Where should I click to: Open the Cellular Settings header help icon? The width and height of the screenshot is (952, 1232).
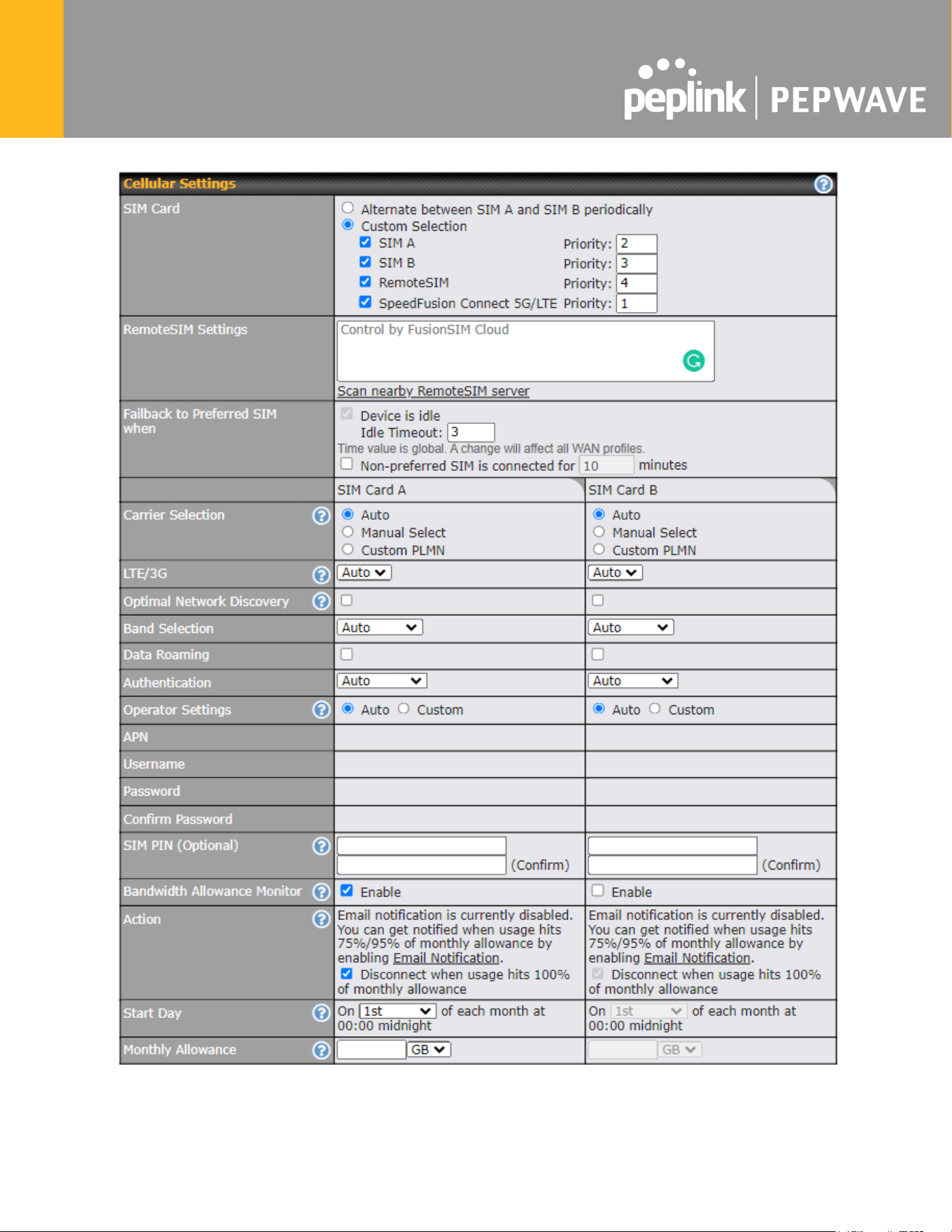pyautogui.click(x=823, y=184)
